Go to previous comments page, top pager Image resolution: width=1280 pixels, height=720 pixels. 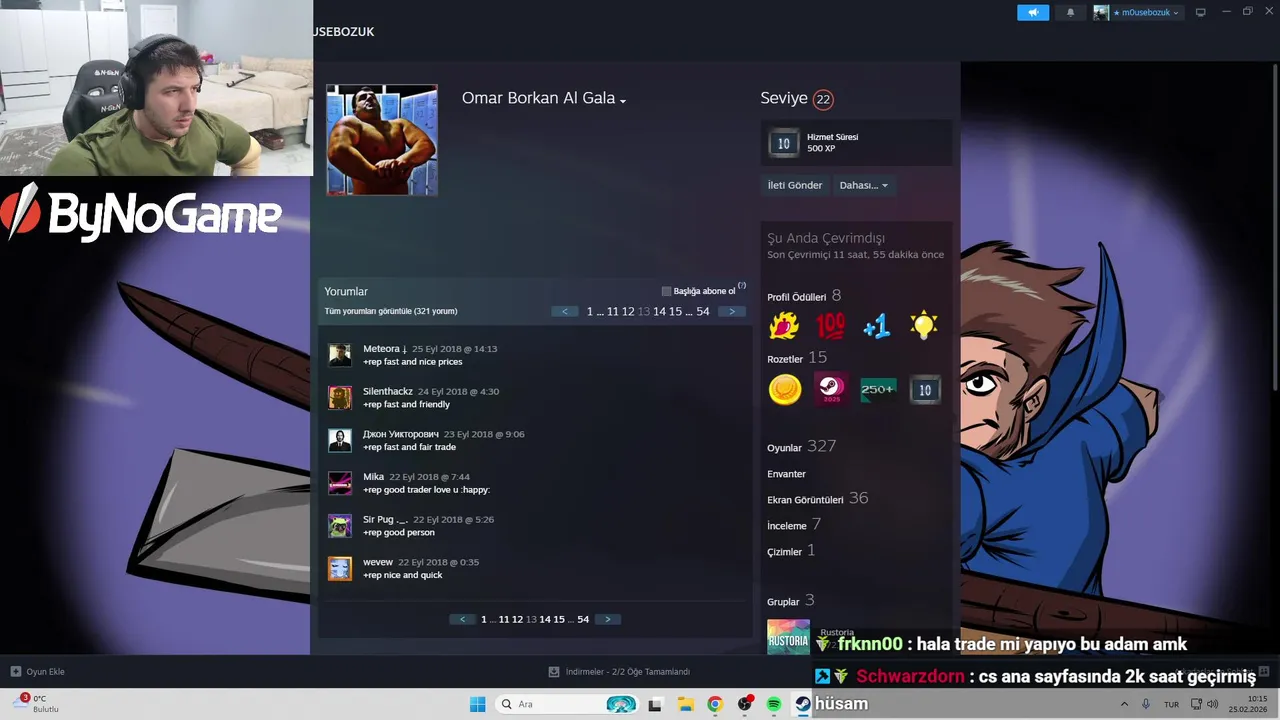(x=564, y=311)
